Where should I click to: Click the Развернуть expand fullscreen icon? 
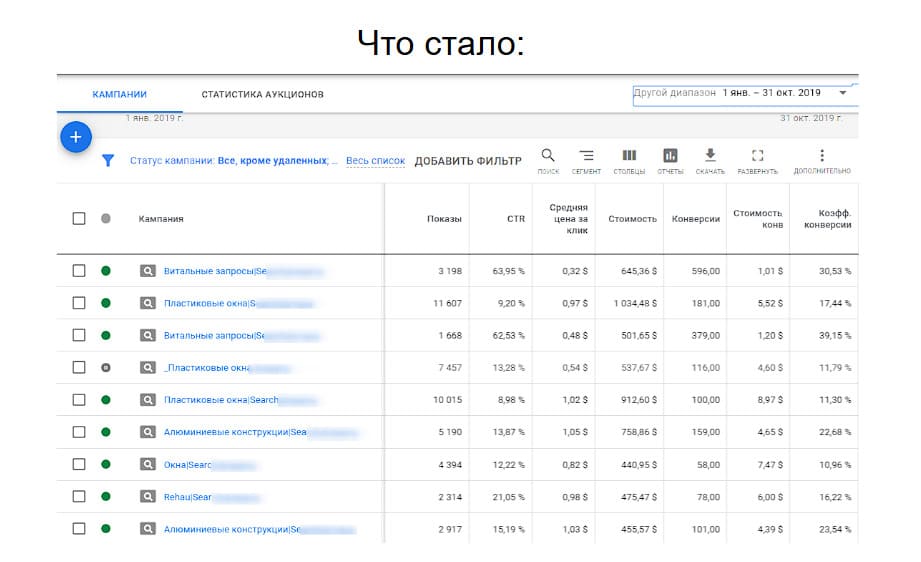(x=758, y=156)
